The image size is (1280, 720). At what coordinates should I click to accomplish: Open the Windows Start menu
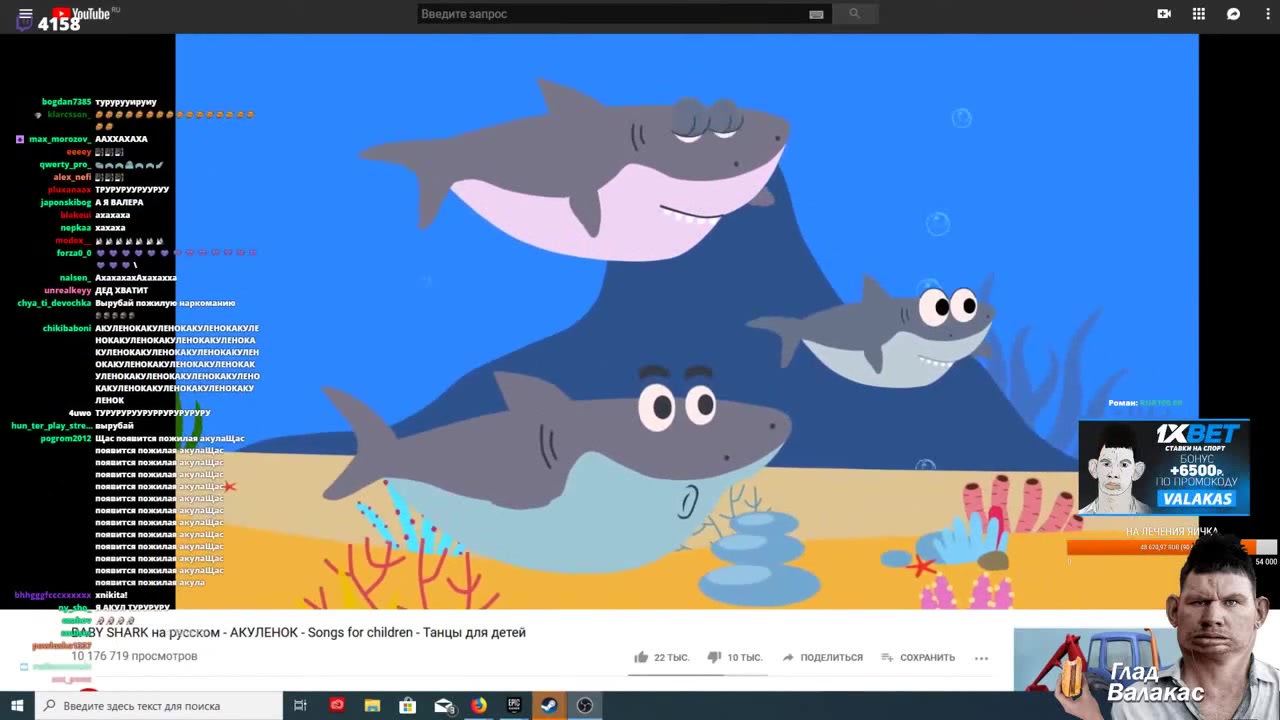[17, 705]
